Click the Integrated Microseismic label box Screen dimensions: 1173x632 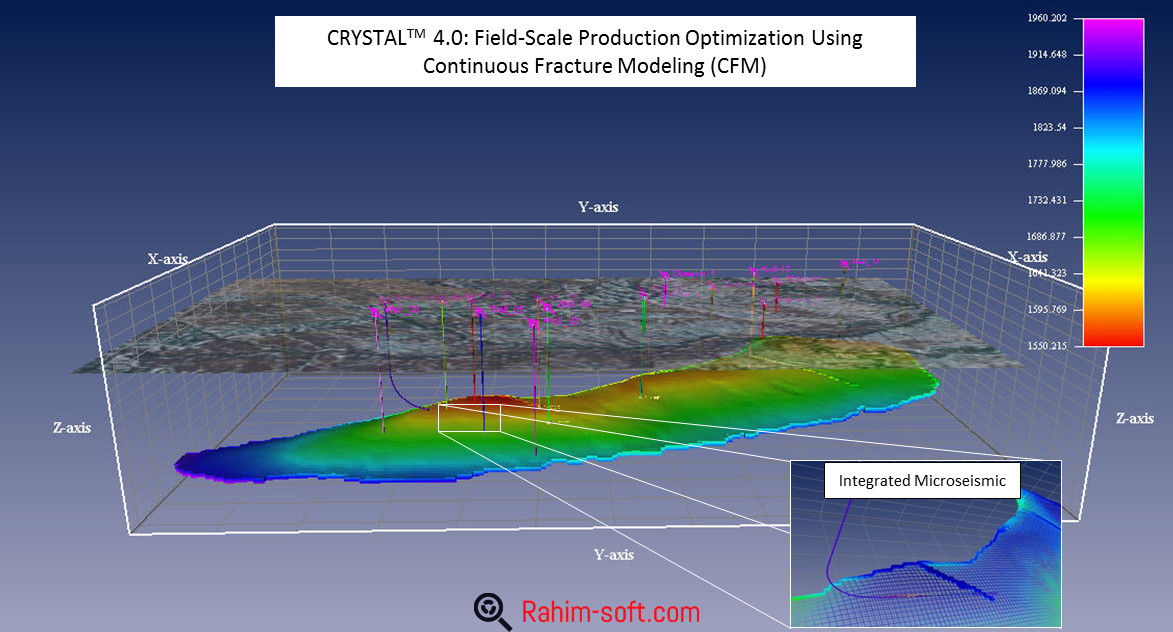[922, 481]
